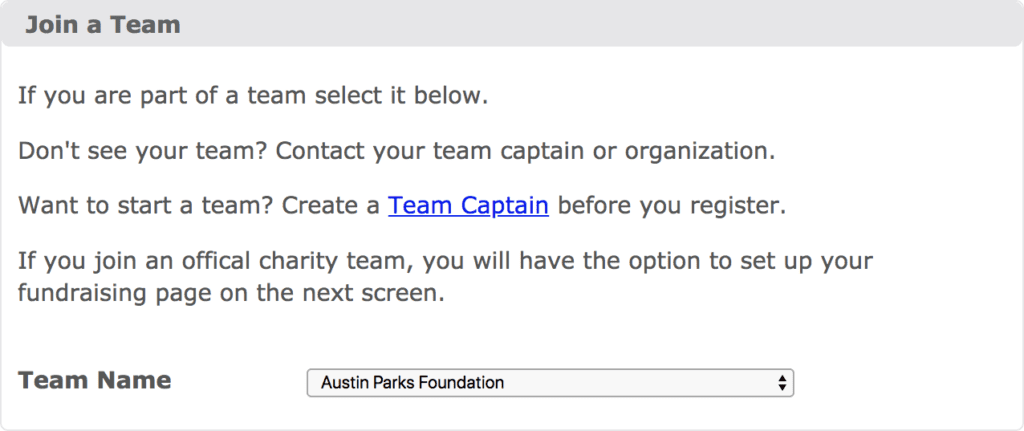Click the "Want to start a team?" text

147,206
